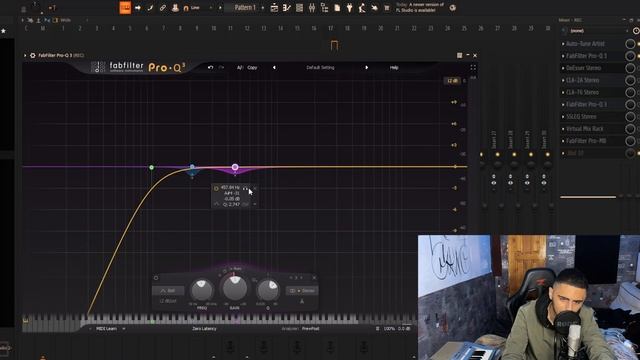Image resolution: width=640 pixels, height=360 pixels.
Task: Open the Bell filter shape dropdown
Action: coord(168,291)
